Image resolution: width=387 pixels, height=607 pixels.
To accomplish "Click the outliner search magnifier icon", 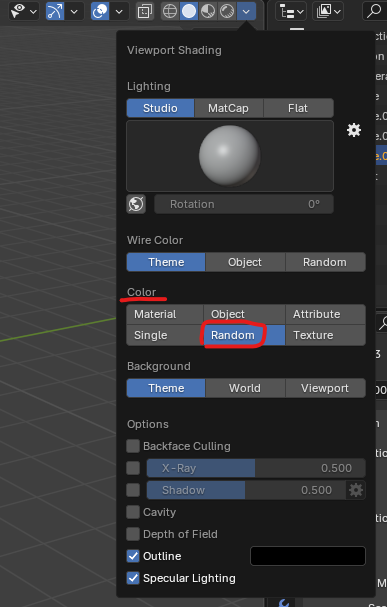I will click(x=374, y=11).
